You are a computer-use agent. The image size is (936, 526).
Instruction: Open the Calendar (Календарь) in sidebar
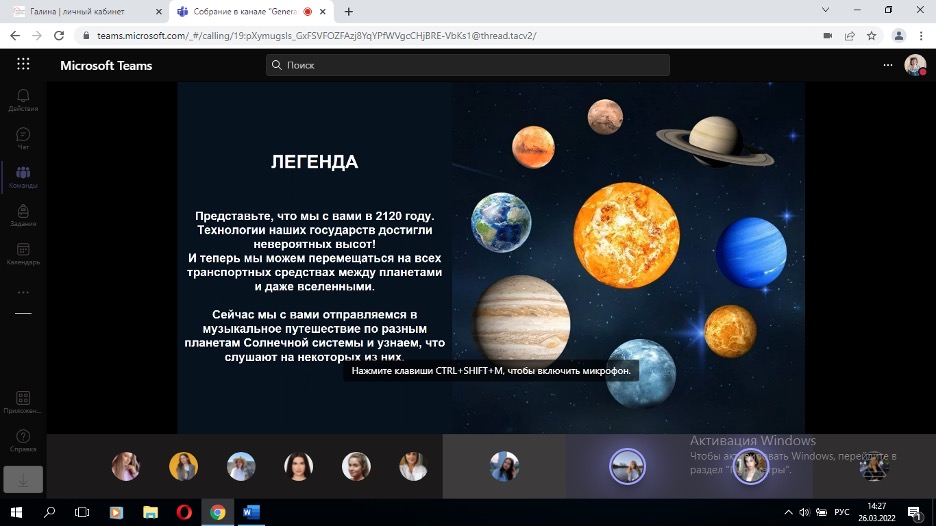click(x=23, y=254)
